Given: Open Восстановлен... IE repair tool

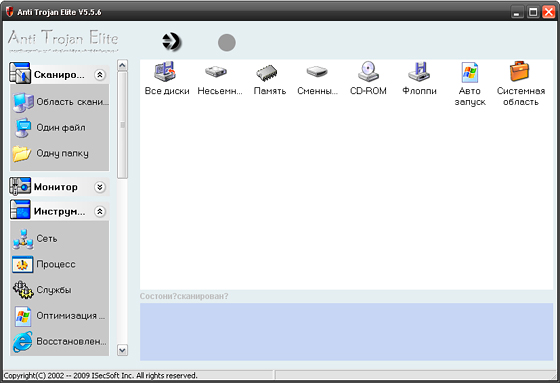Looking at the screenshot, I should 60,342.
